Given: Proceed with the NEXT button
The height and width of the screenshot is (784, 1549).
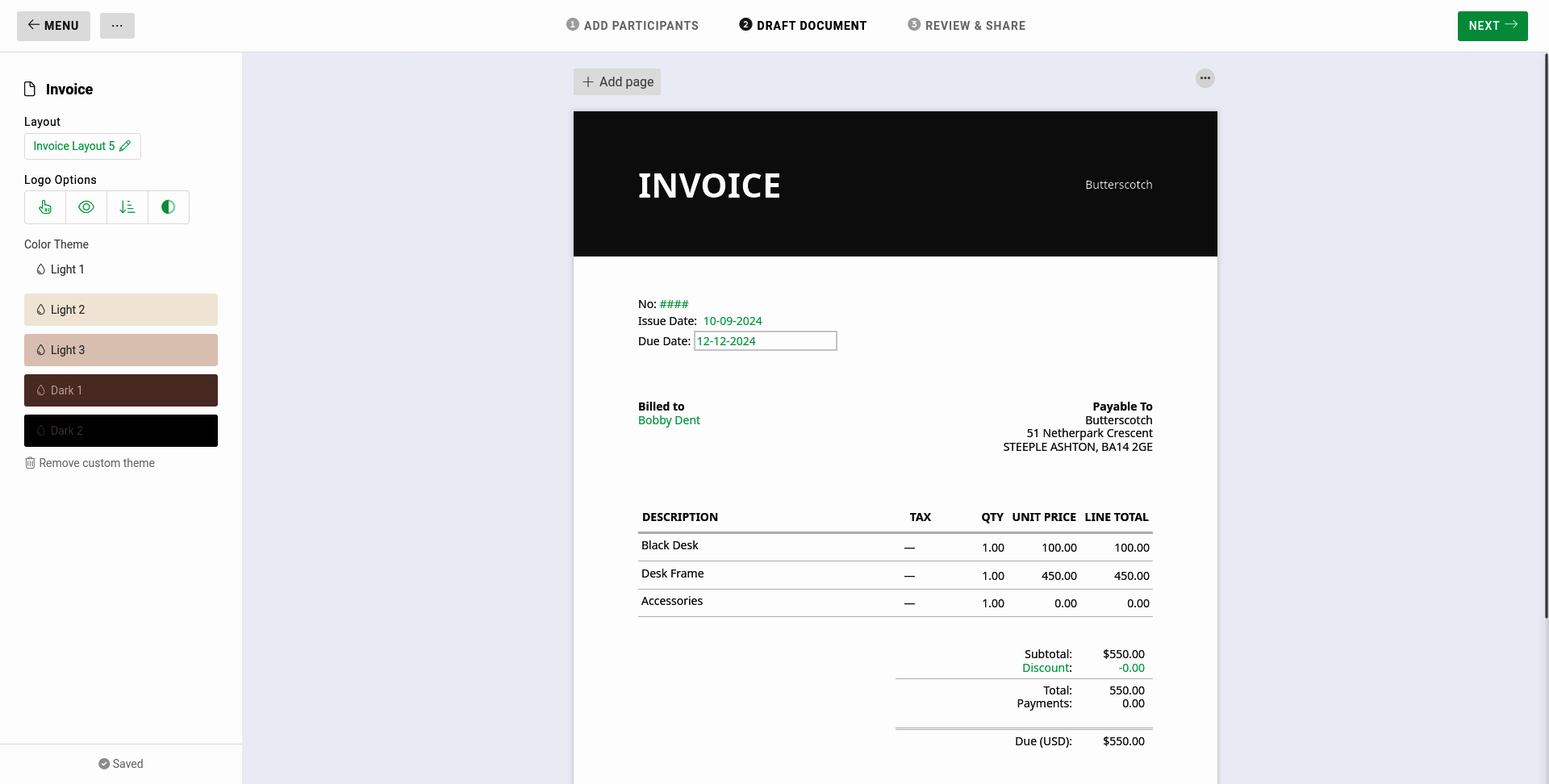Looking at the screenshot, I should coord(1492,26).
